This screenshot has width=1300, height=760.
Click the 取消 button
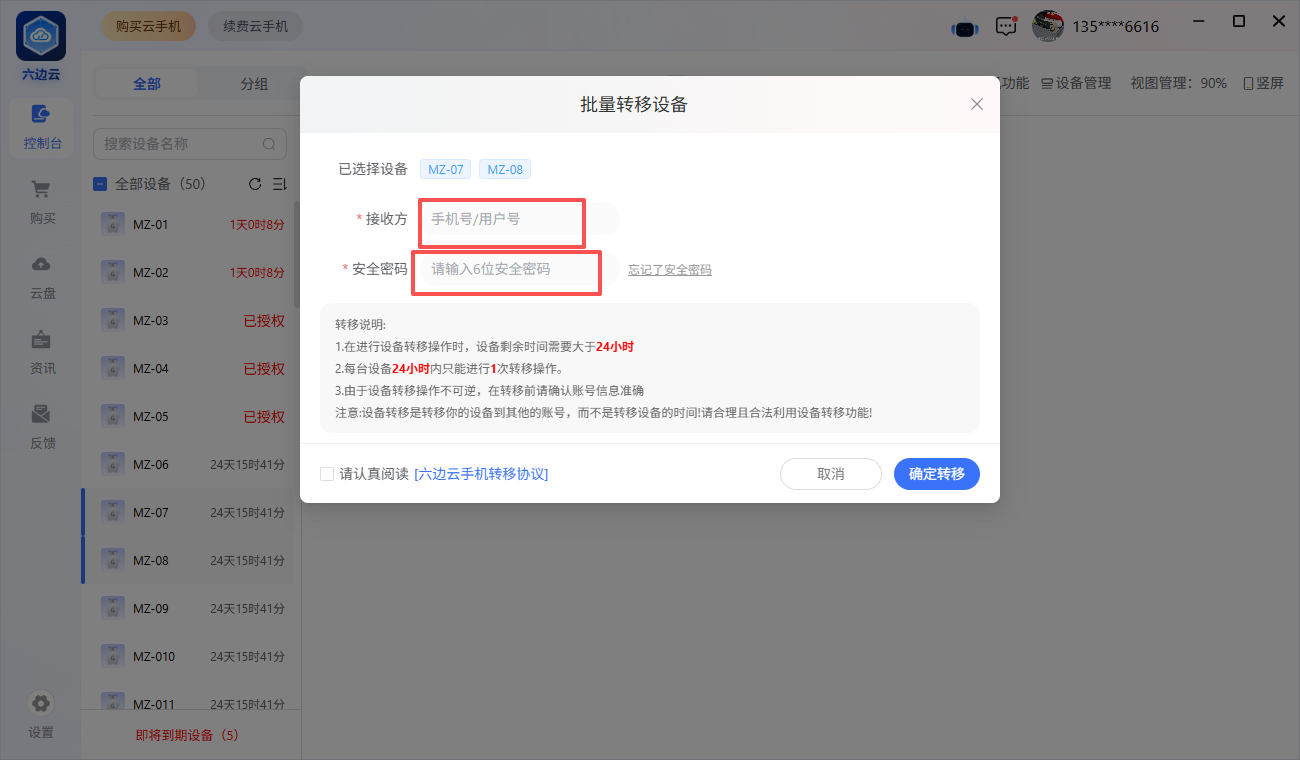click(x=830, y=474)
